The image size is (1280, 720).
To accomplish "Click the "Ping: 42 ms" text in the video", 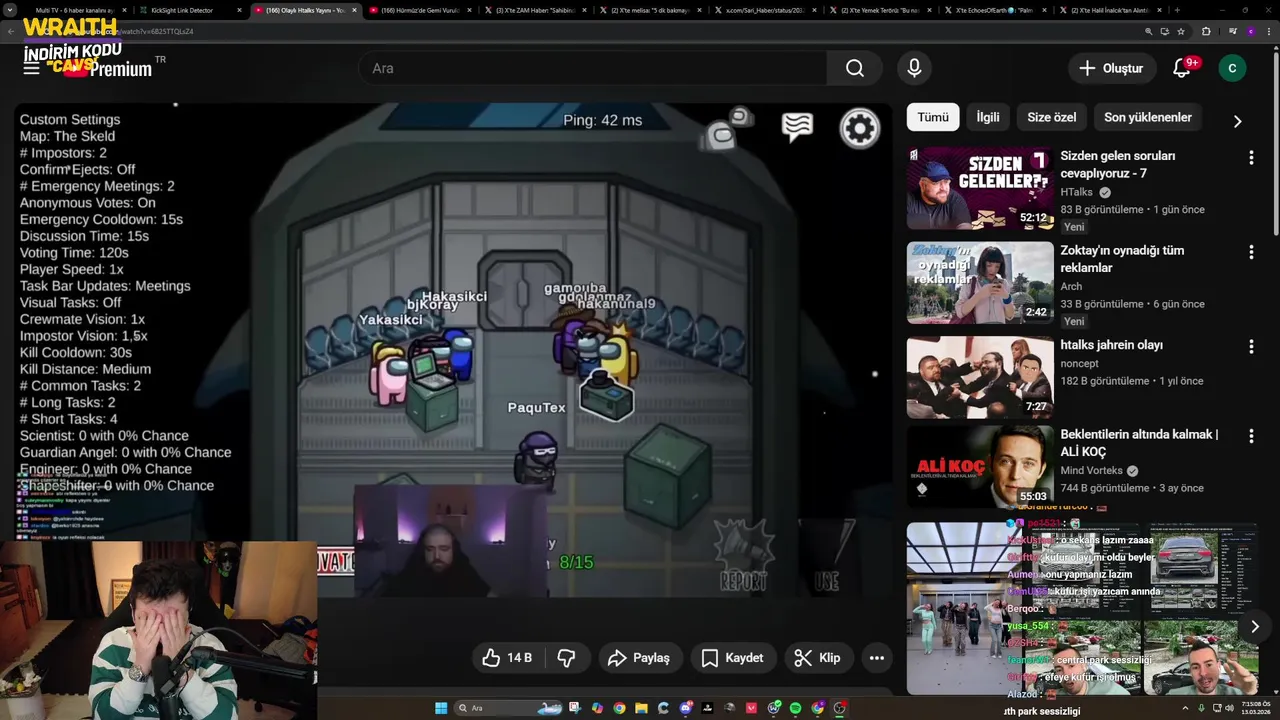I will [x=603, y=120].
